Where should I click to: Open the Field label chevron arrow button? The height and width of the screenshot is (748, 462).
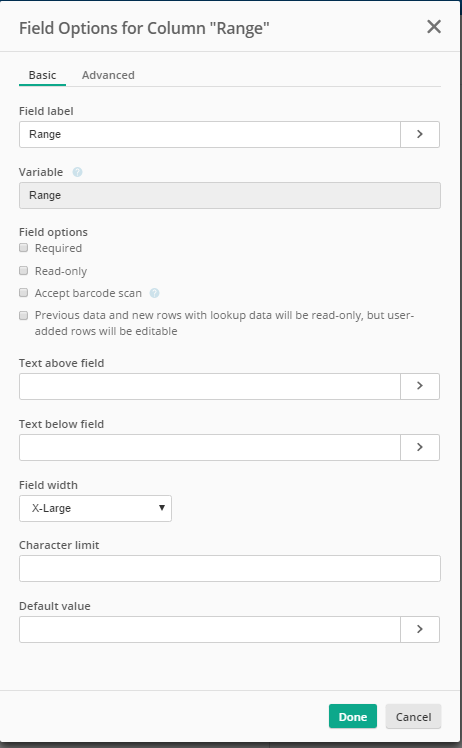(x=420, y=135)
